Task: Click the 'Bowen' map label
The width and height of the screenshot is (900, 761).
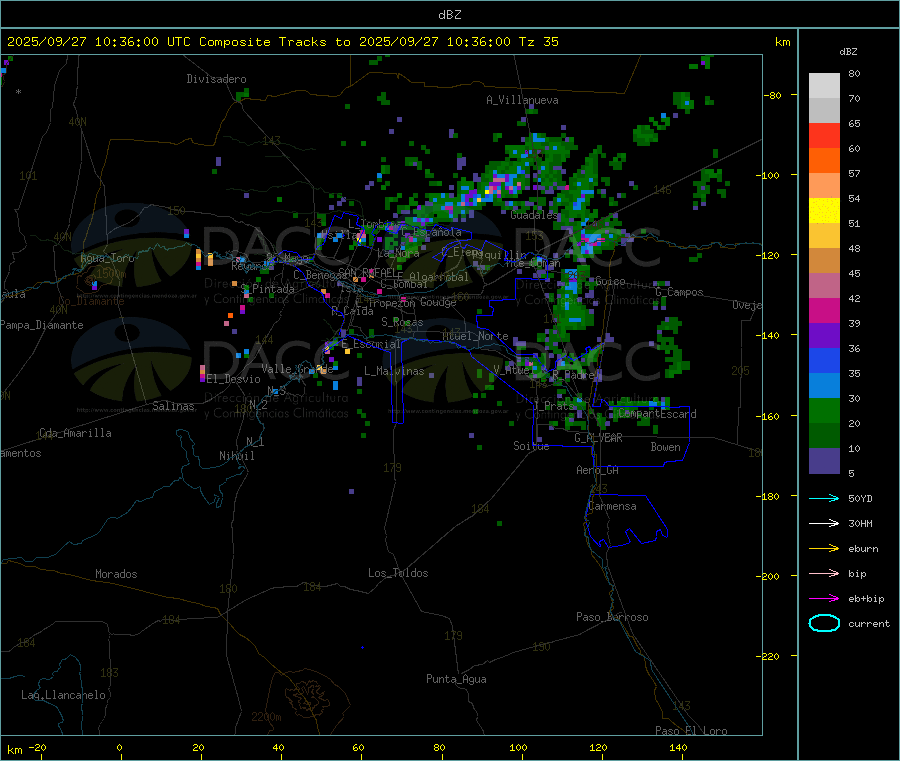Action: 666,447
